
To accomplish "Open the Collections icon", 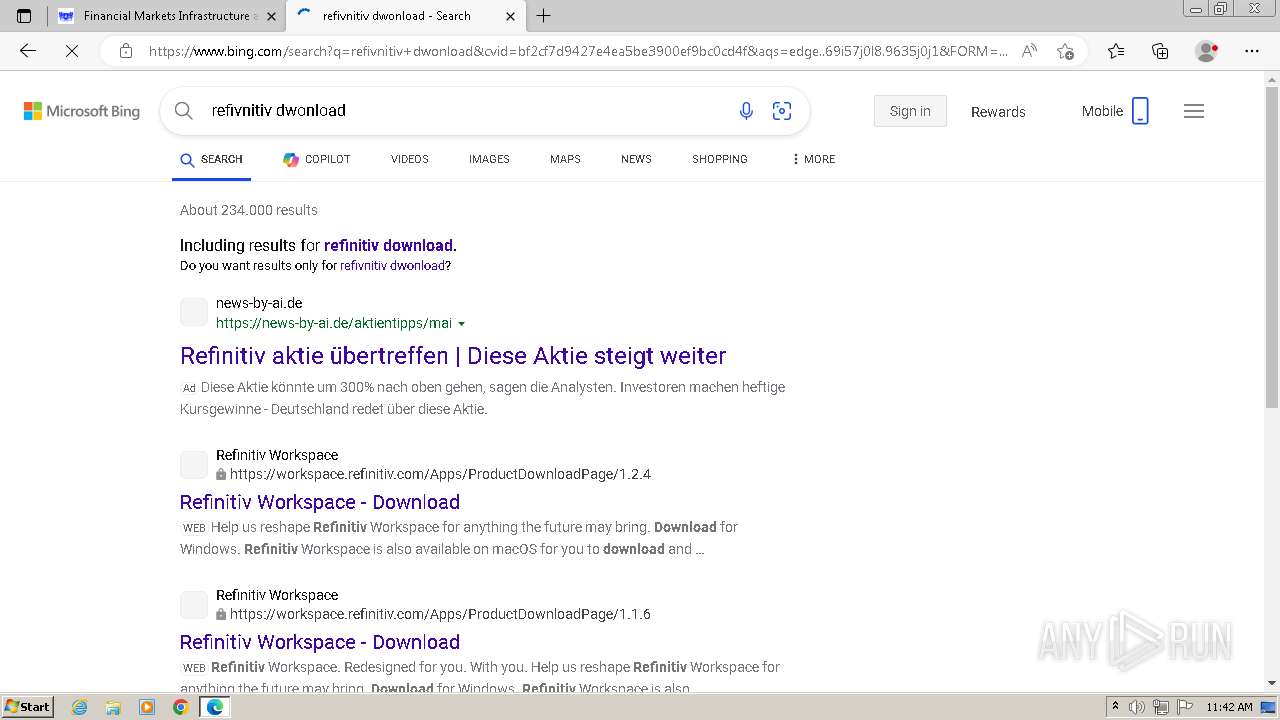I will (1160, 51).
